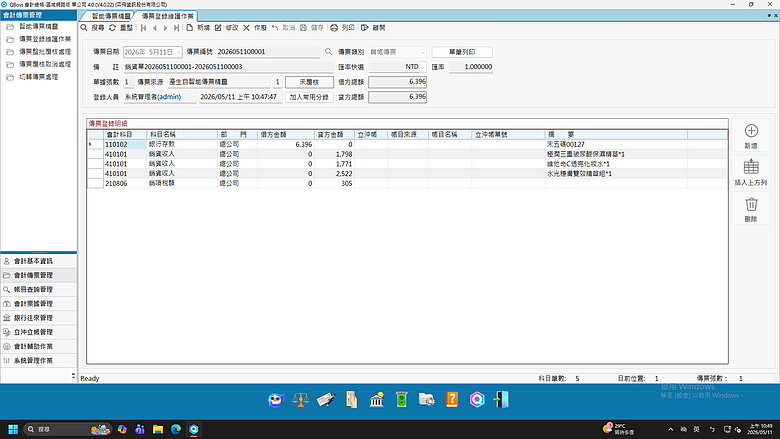Select the 傳票登錄維護作業 tab
Image resolution: width=780 pixels, height=439 pixels.
point(167,16)
